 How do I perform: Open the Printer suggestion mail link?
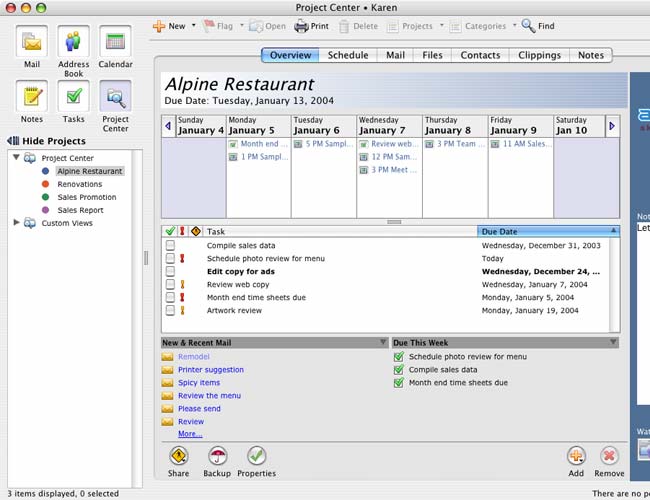click(x=210, y=370)
